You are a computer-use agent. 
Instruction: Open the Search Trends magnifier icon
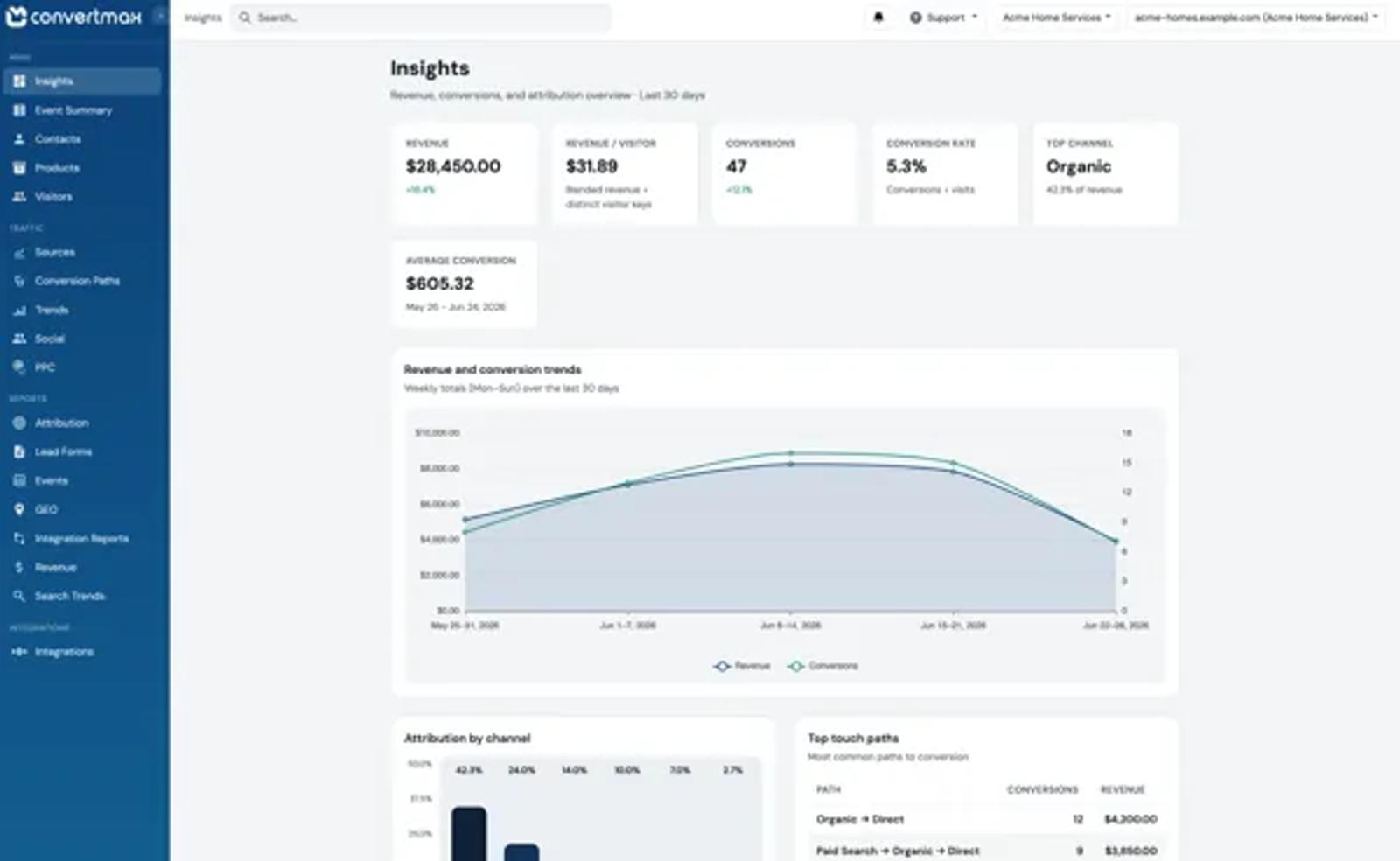coord(19,596)
